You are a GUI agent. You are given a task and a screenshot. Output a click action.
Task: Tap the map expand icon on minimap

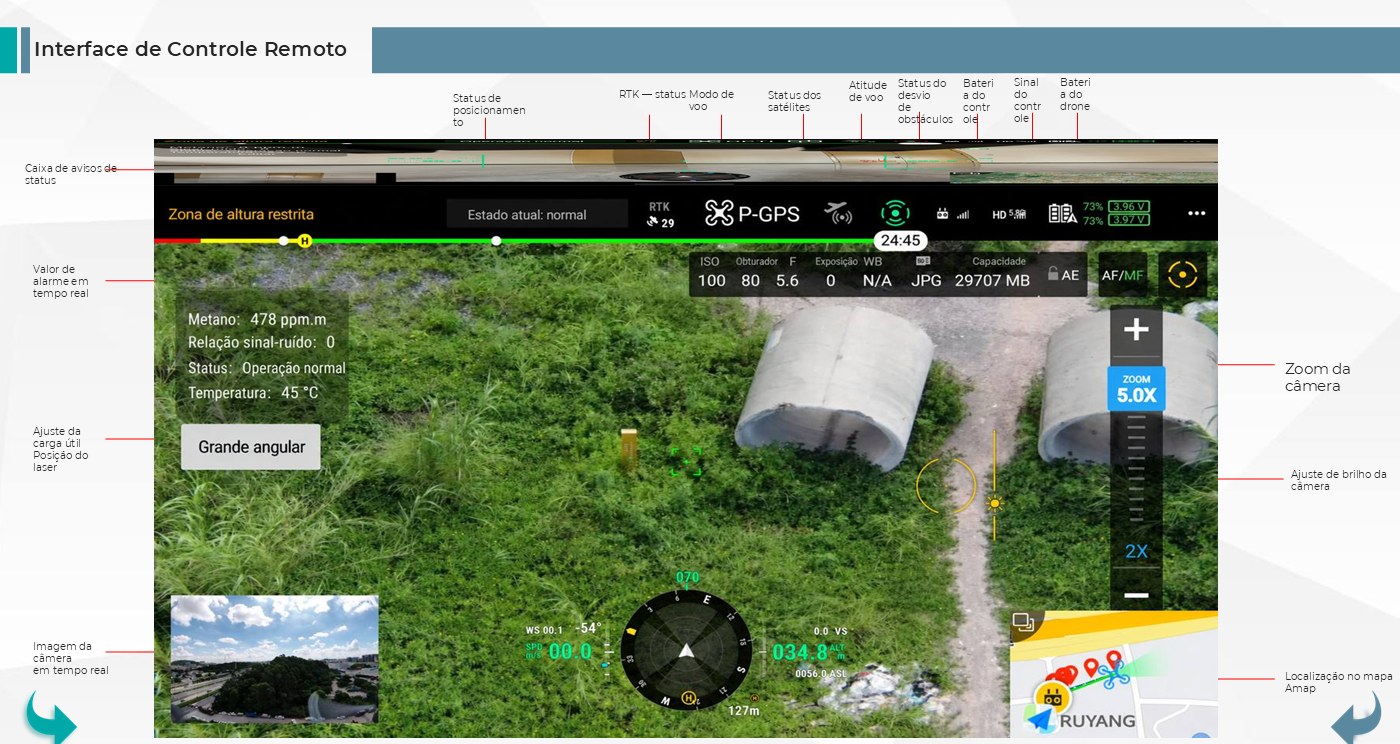pyautogui.click(x=1022, y=622)
